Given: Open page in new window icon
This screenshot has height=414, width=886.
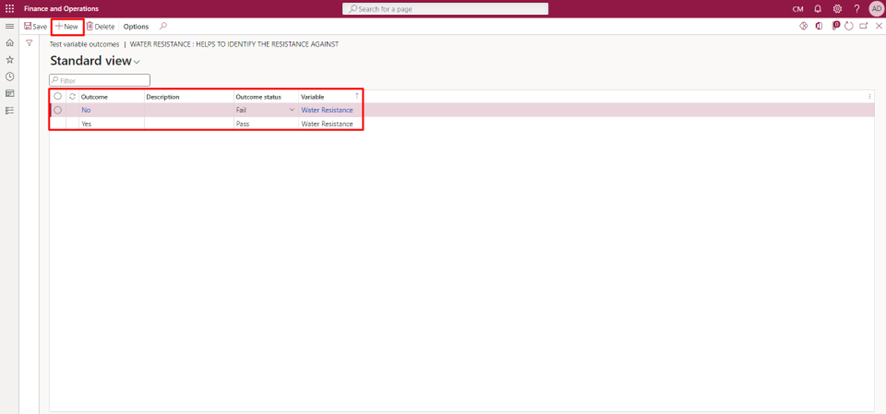Looking at the screenshot, I should (863, 26).
